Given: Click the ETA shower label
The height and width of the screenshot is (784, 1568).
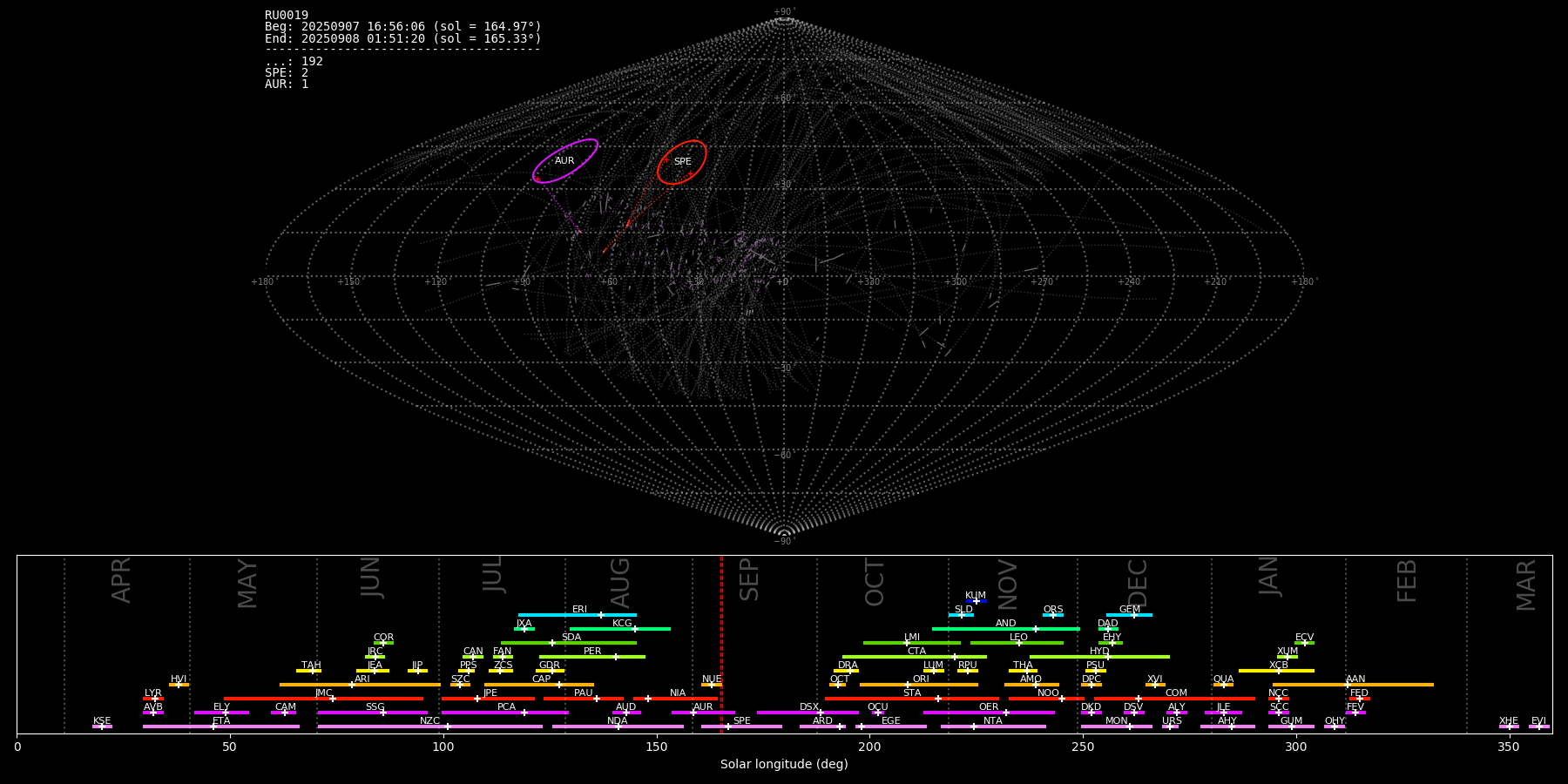Looking at the screenshot, I should (x=221, y=721).
